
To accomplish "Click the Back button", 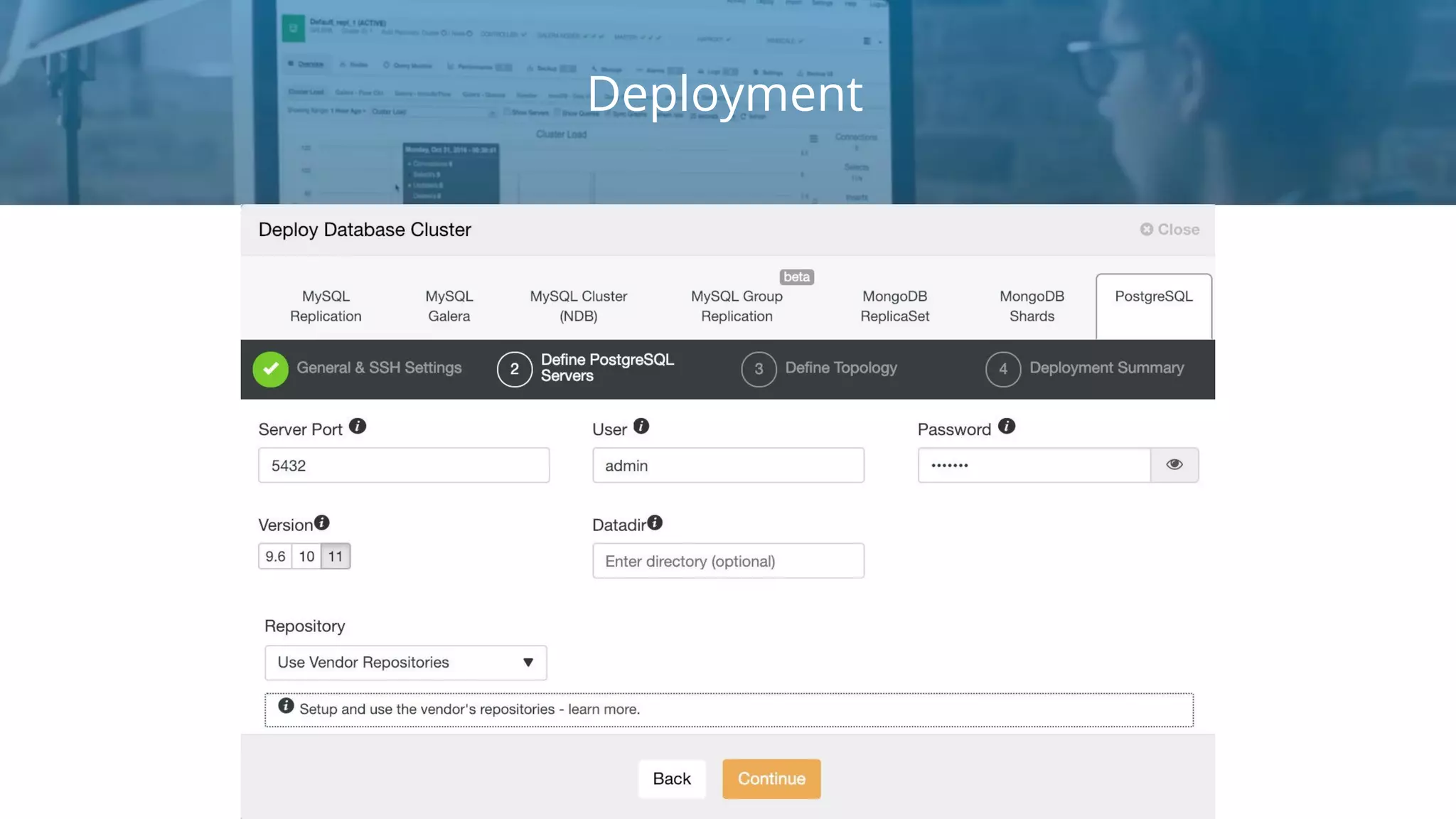I will [x=672, y=778].
